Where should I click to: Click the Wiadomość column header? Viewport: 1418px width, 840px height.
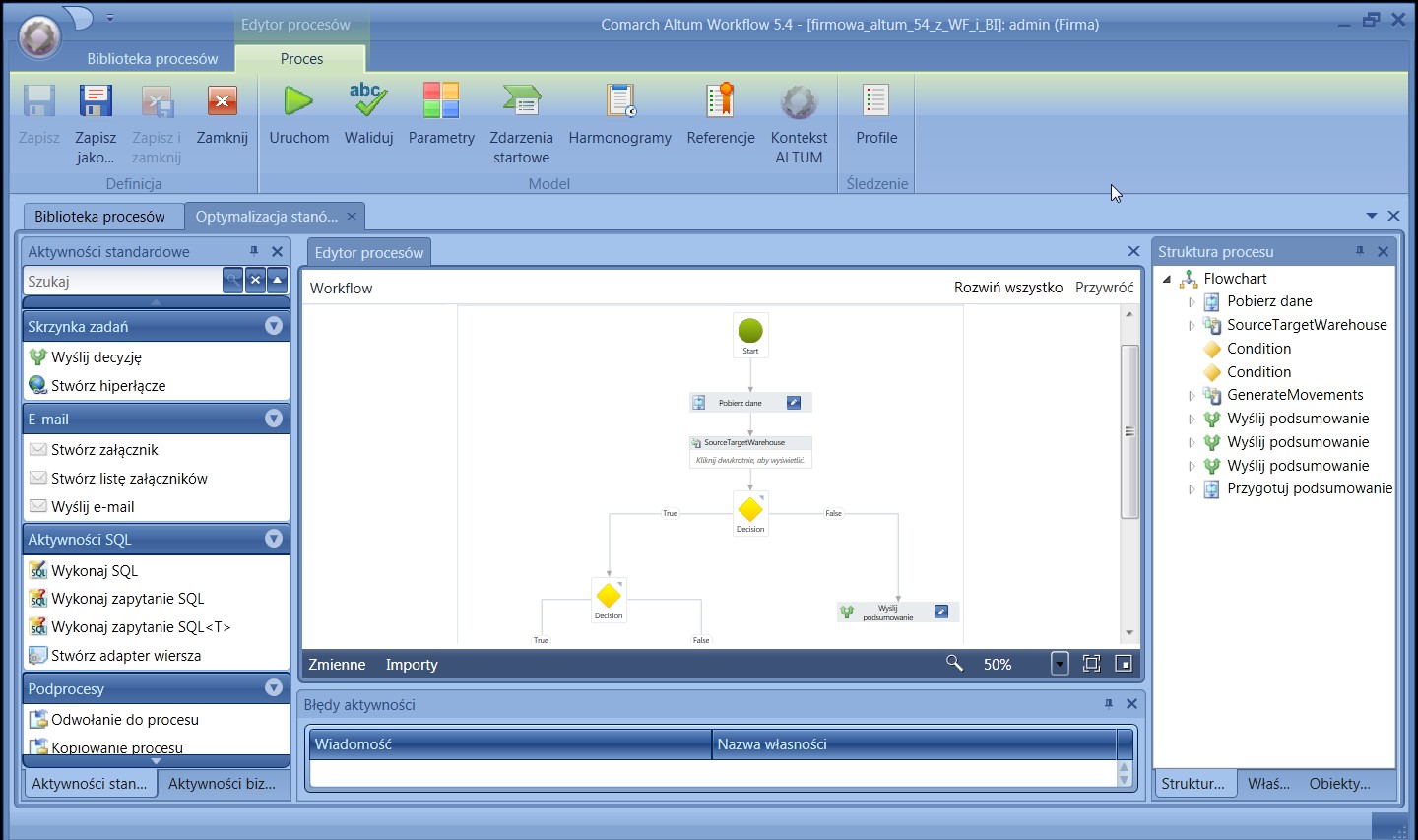click(x=510, y=744)
